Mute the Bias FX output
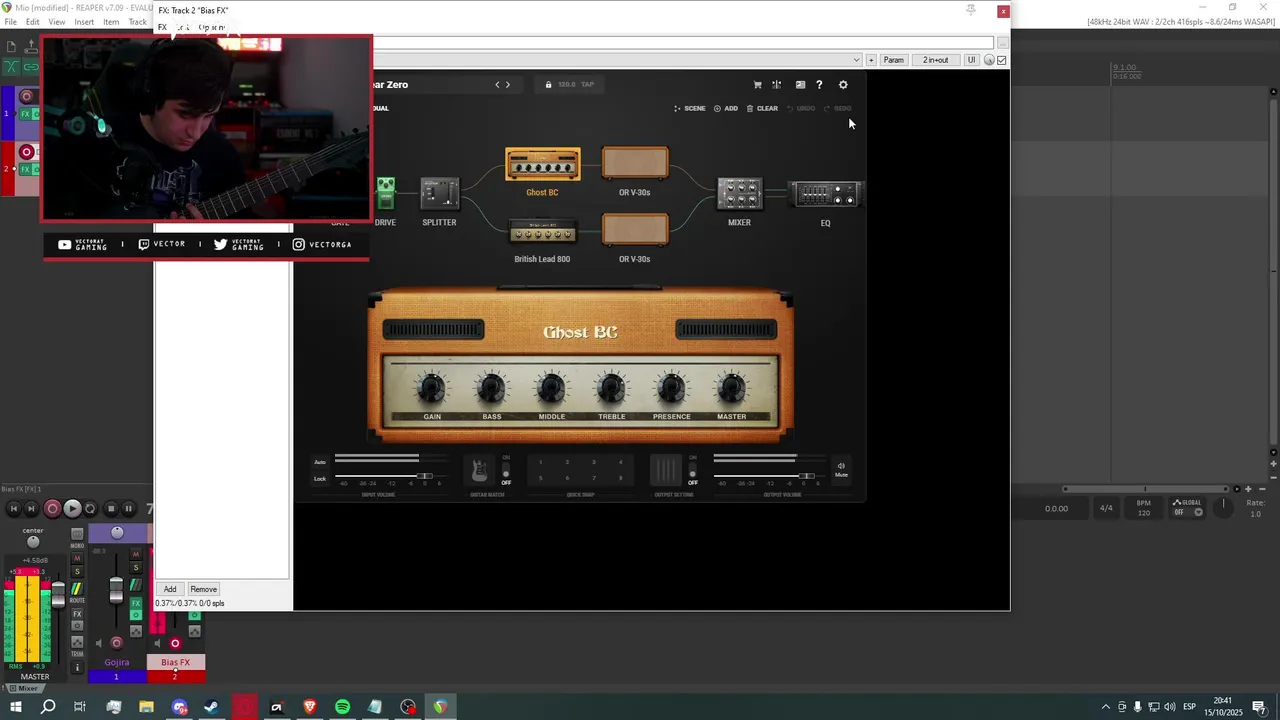 (x=841, y=469)
